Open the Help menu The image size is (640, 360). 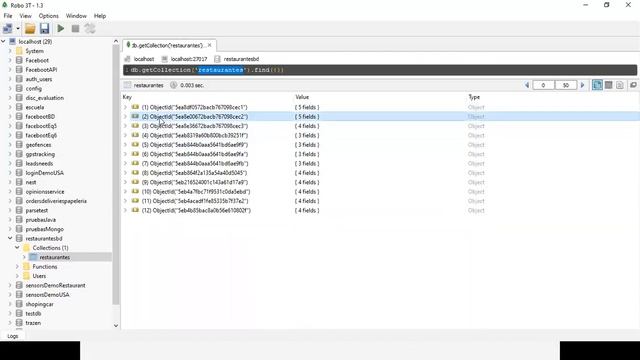100,16
